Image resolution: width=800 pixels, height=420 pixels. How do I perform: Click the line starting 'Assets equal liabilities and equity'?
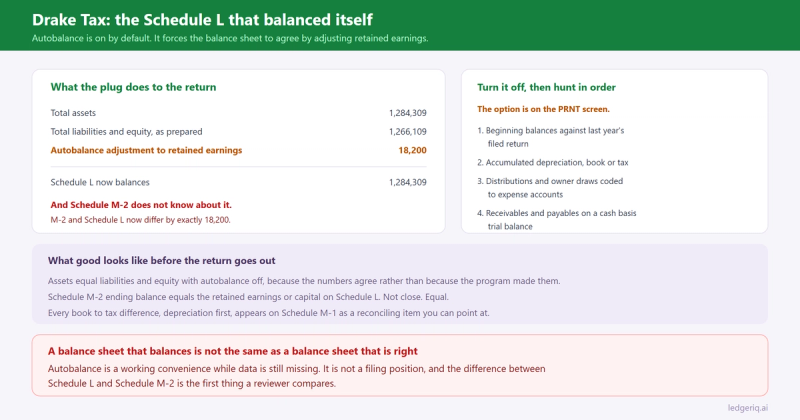pos(304,281)
